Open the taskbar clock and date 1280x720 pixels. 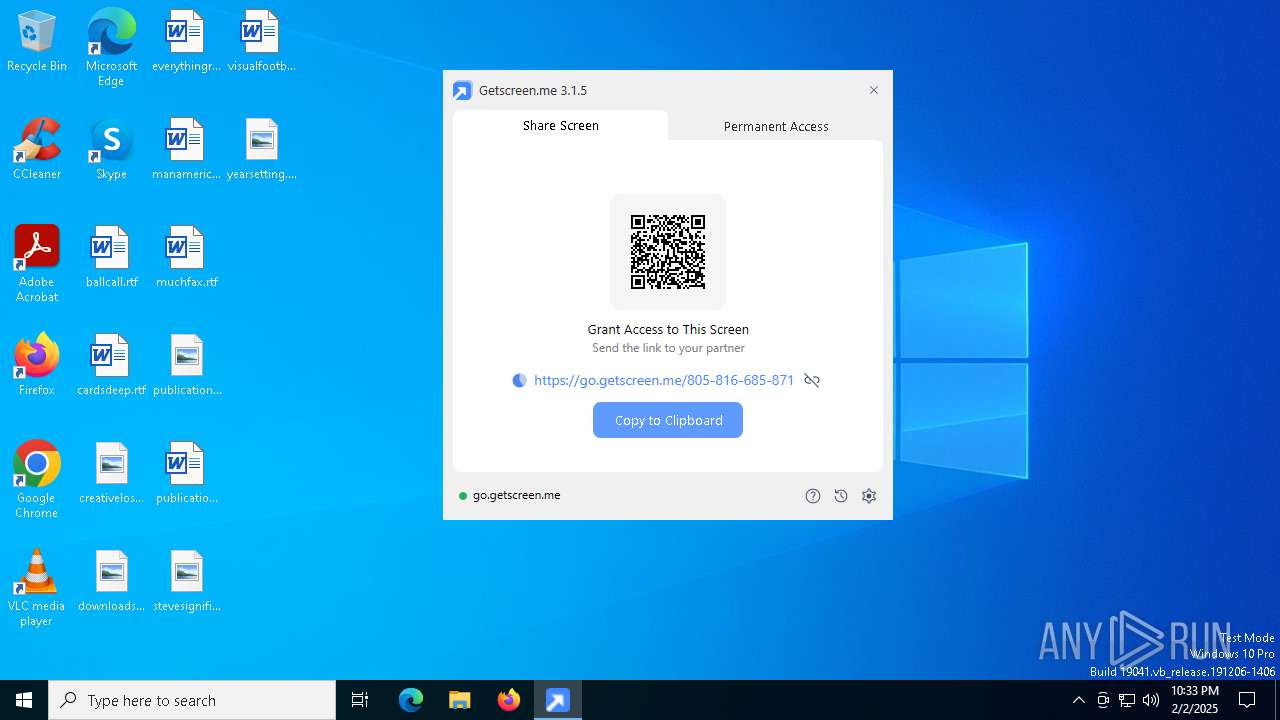[x=1194, y=700]
